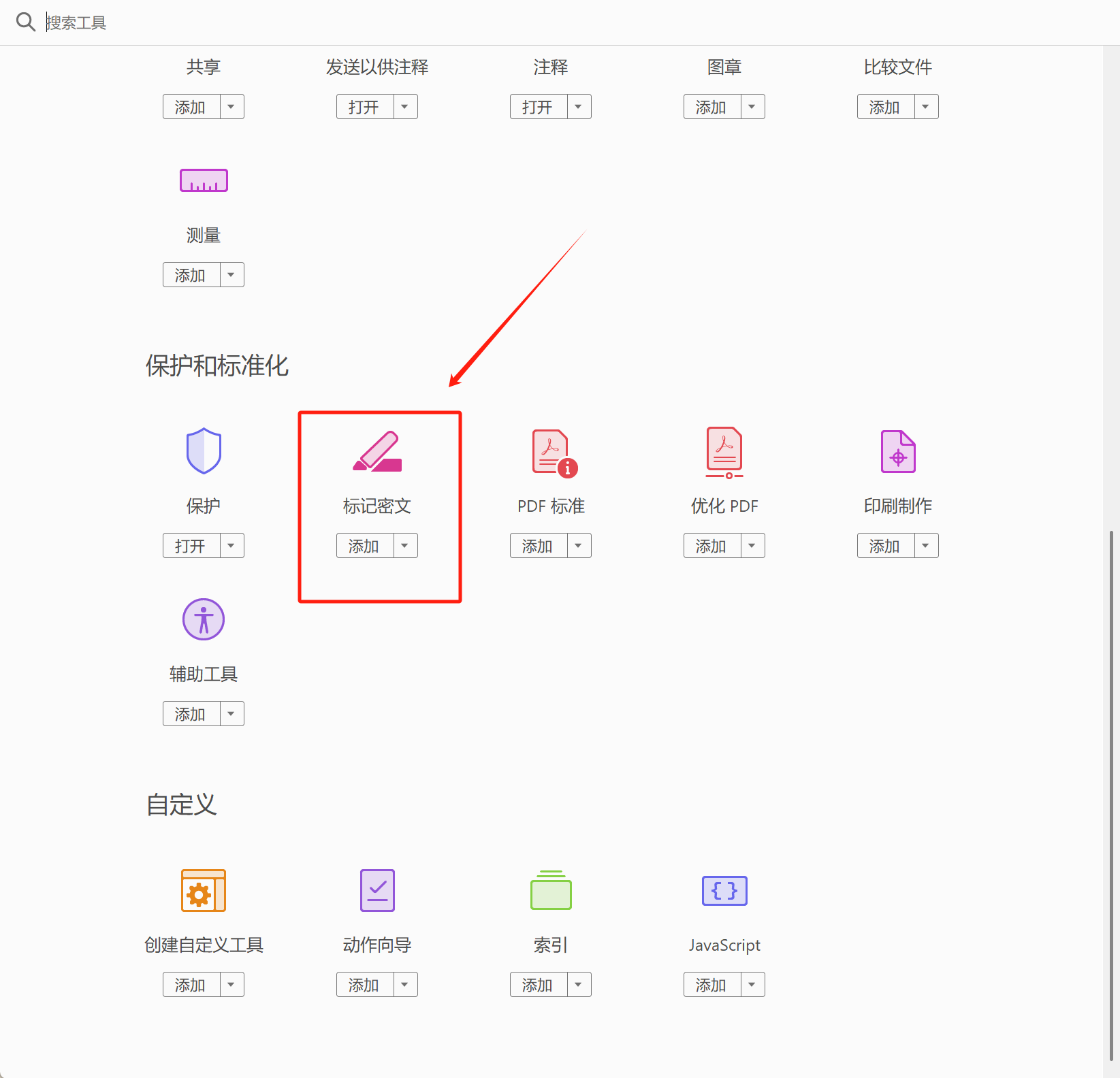Click 打开 button under 注释
1120x1078 pixels.
click(x=537, y=106)
